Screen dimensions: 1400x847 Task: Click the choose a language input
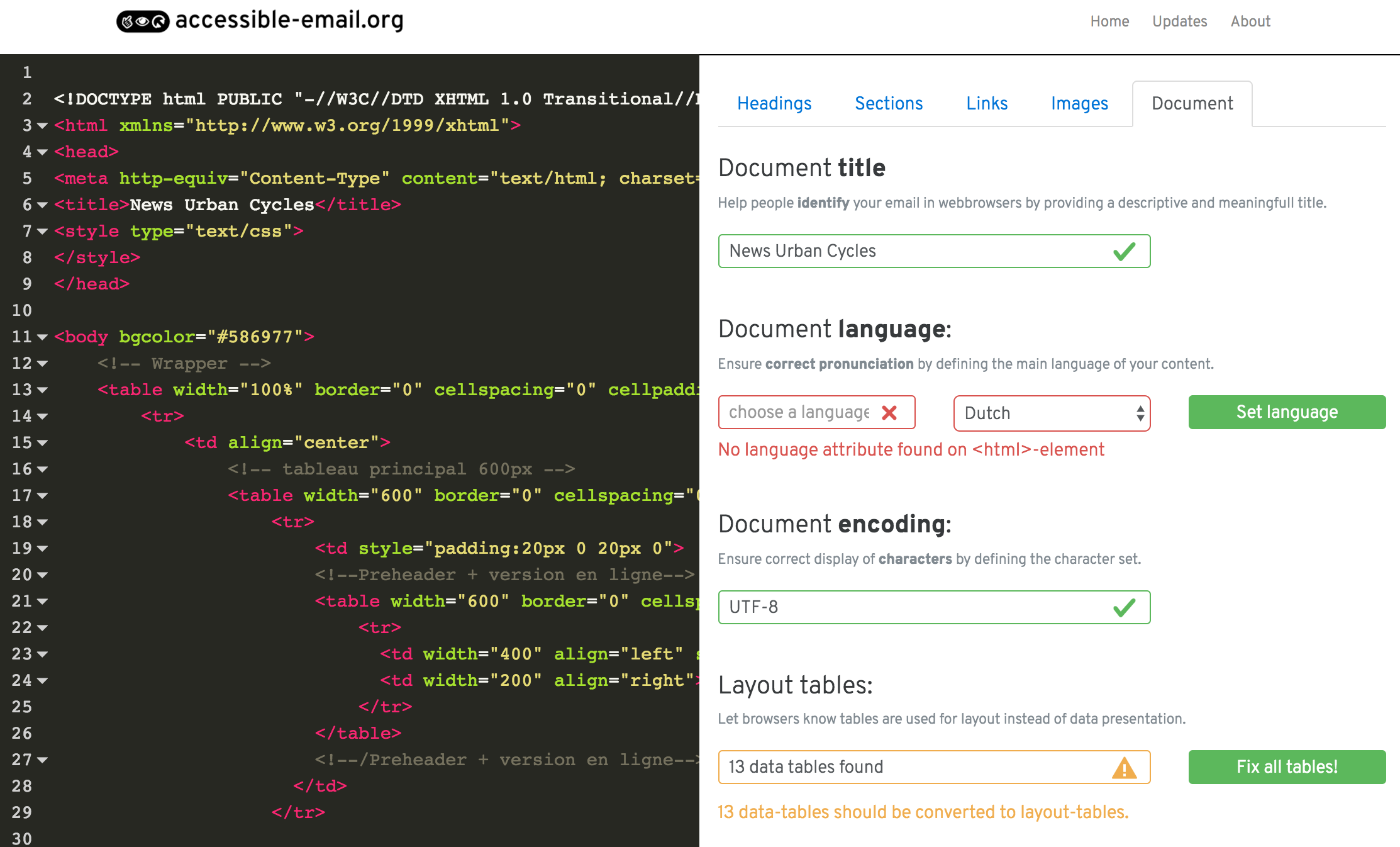pos(816,413)
